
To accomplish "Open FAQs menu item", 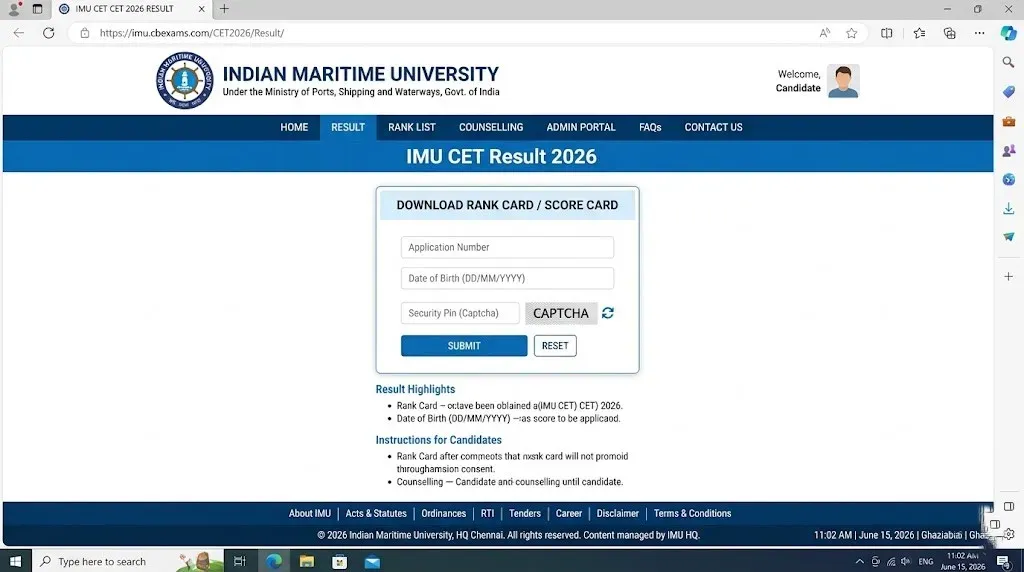I will click(x=650, y=127).
